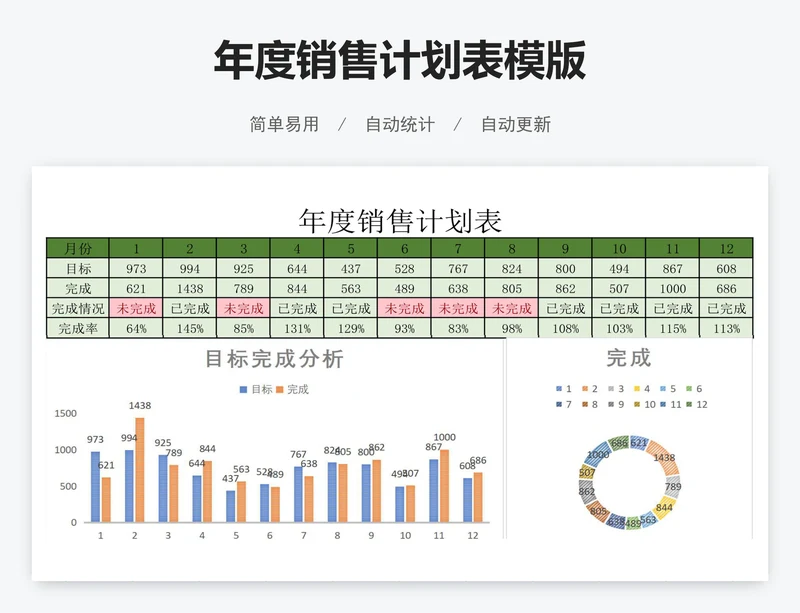
Task: Select the 108% completion rate cell
Action: (x=566, y=328)
